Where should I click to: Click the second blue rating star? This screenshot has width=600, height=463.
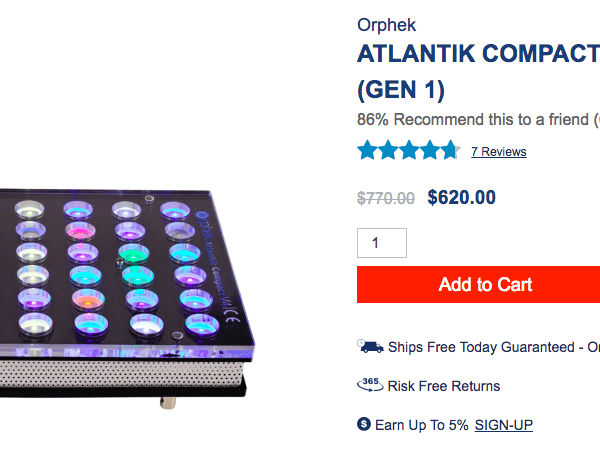388,150
